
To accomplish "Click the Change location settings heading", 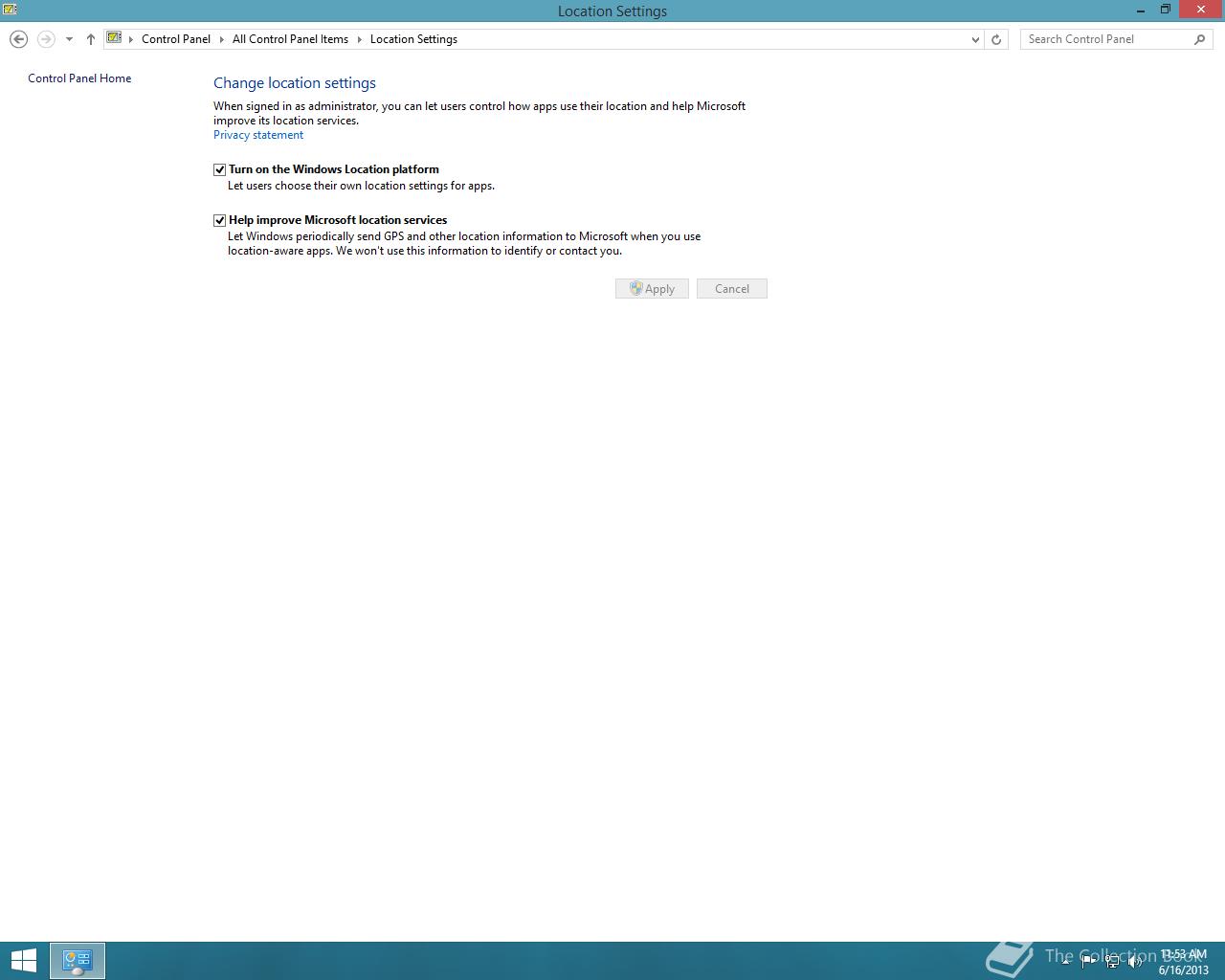I will (295, 83).
